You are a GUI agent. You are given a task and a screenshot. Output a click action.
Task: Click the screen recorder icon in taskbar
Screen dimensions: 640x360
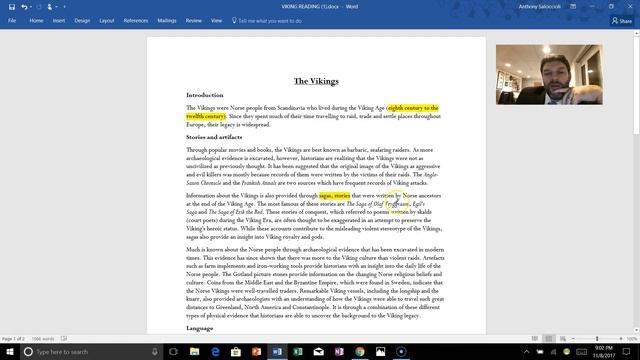[401, 351]
